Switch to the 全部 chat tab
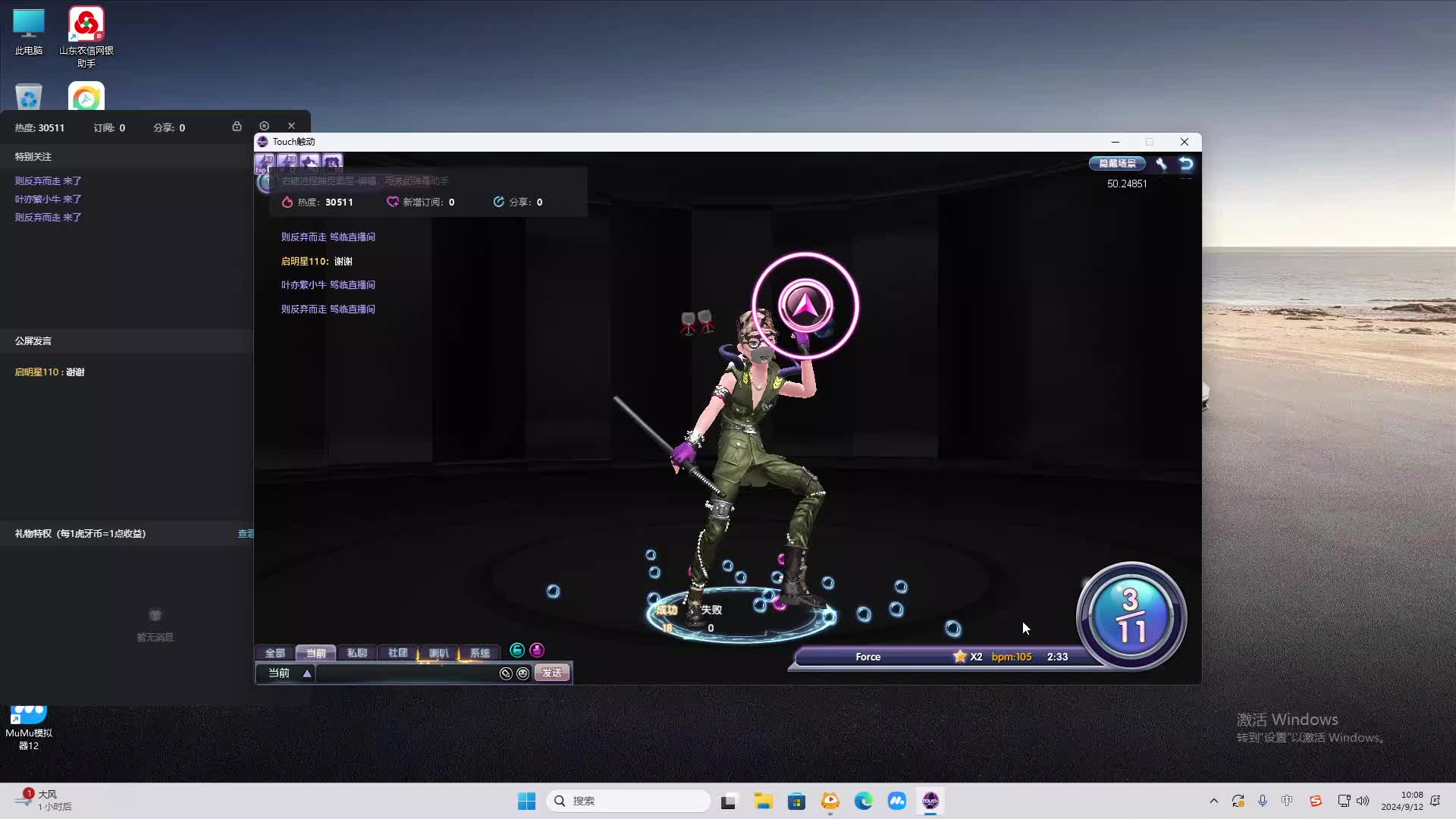Screen dimensions: 1456x819 [x=275, y=653]
